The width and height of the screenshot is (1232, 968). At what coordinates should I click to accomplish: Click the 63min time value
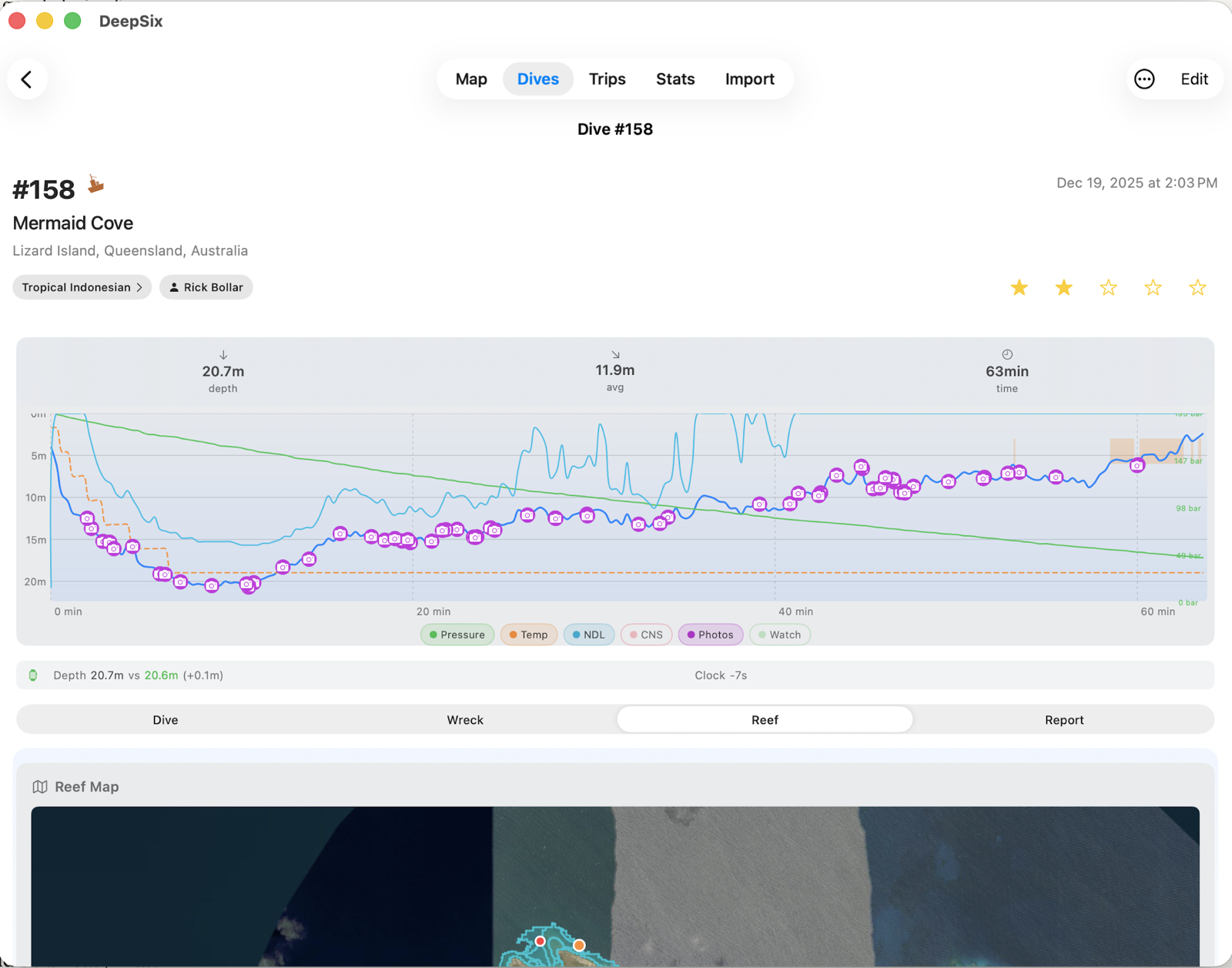1007,371
